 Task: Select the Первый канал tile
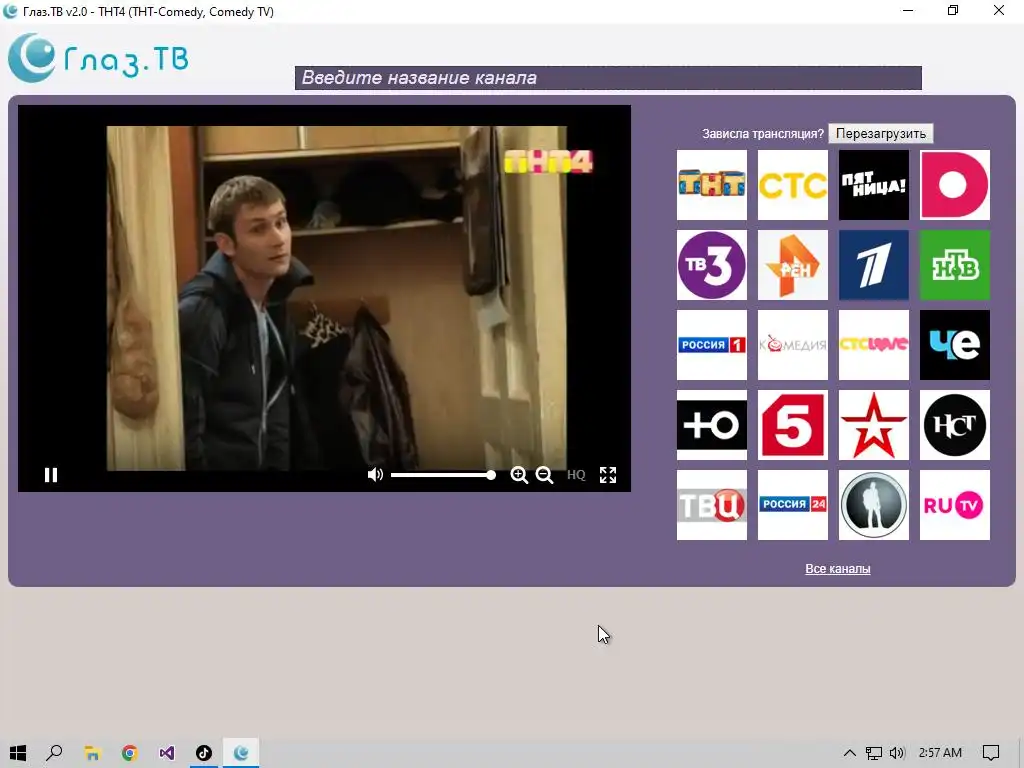coord(873,264)
